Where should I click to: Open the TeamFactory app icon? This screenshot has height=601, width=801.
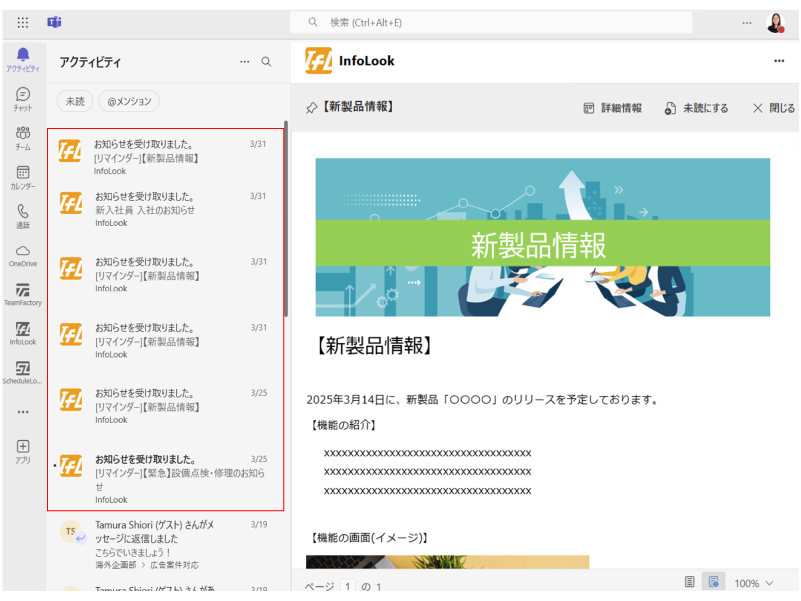point(22,294)
